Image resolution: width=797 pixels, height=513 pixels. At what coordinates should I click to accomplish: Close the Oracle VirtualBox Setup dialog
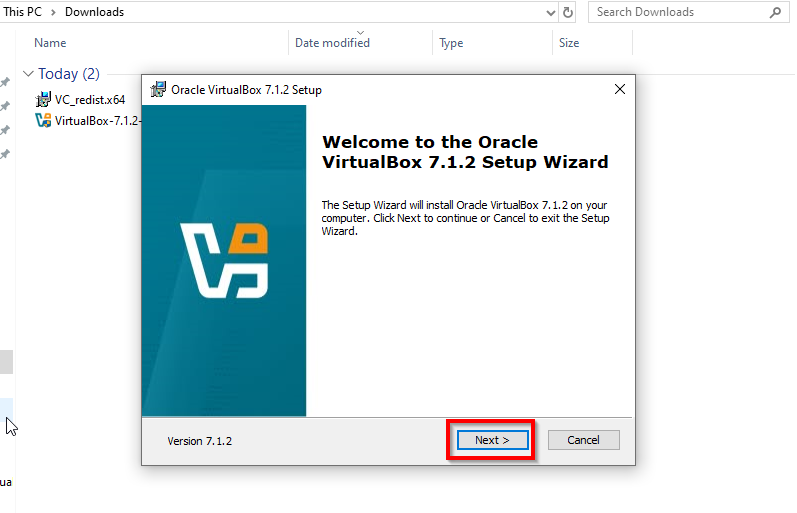620,89
